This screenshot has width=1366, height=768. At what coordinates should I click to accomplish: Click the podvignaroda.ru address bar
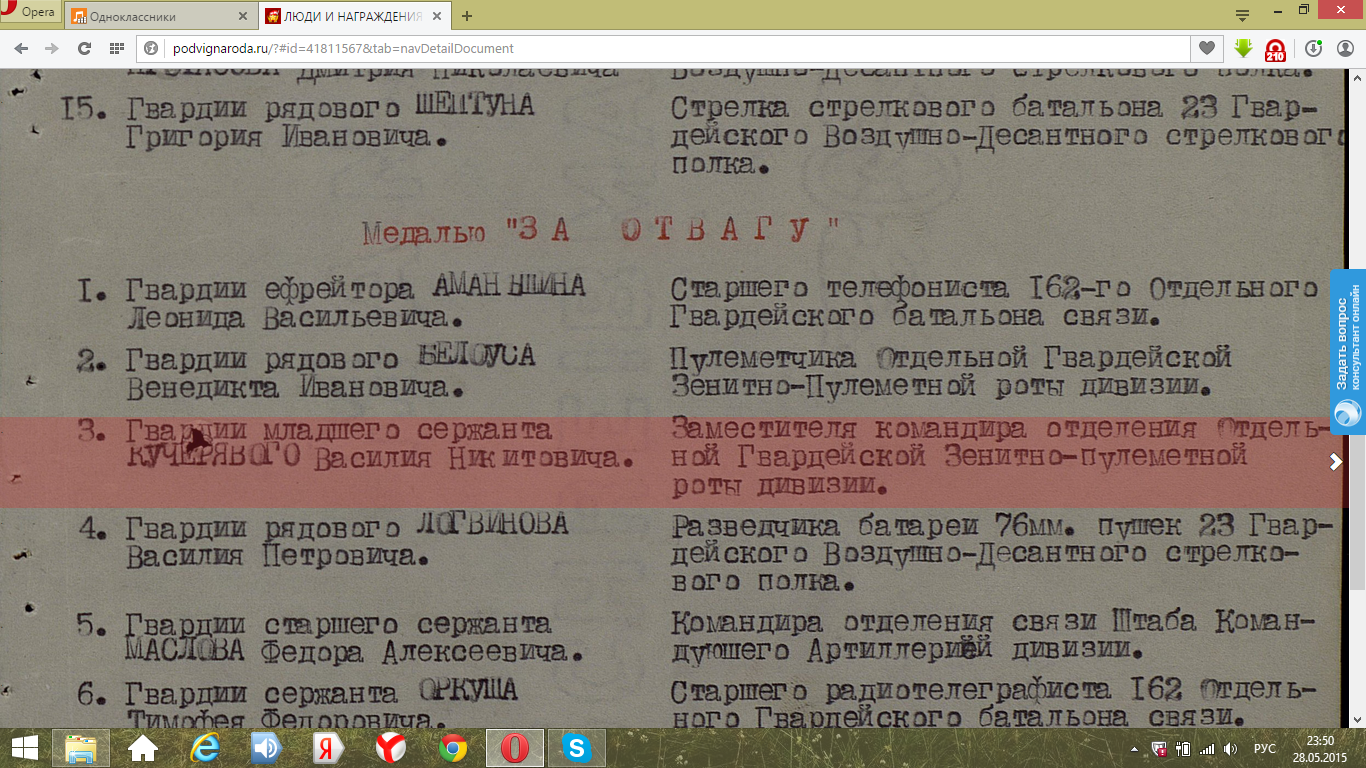(x=660, y=48)
